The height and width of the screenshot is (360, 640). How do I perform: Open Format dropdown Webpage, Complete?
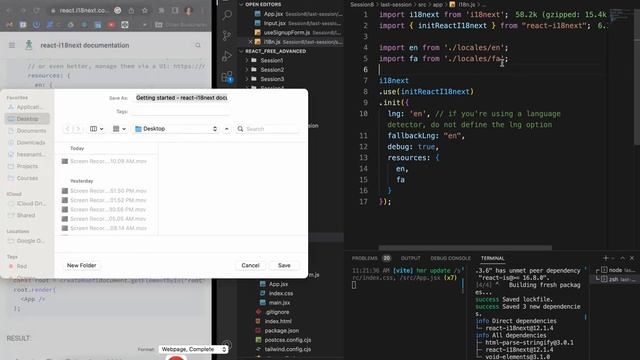(x=193, y=349)
